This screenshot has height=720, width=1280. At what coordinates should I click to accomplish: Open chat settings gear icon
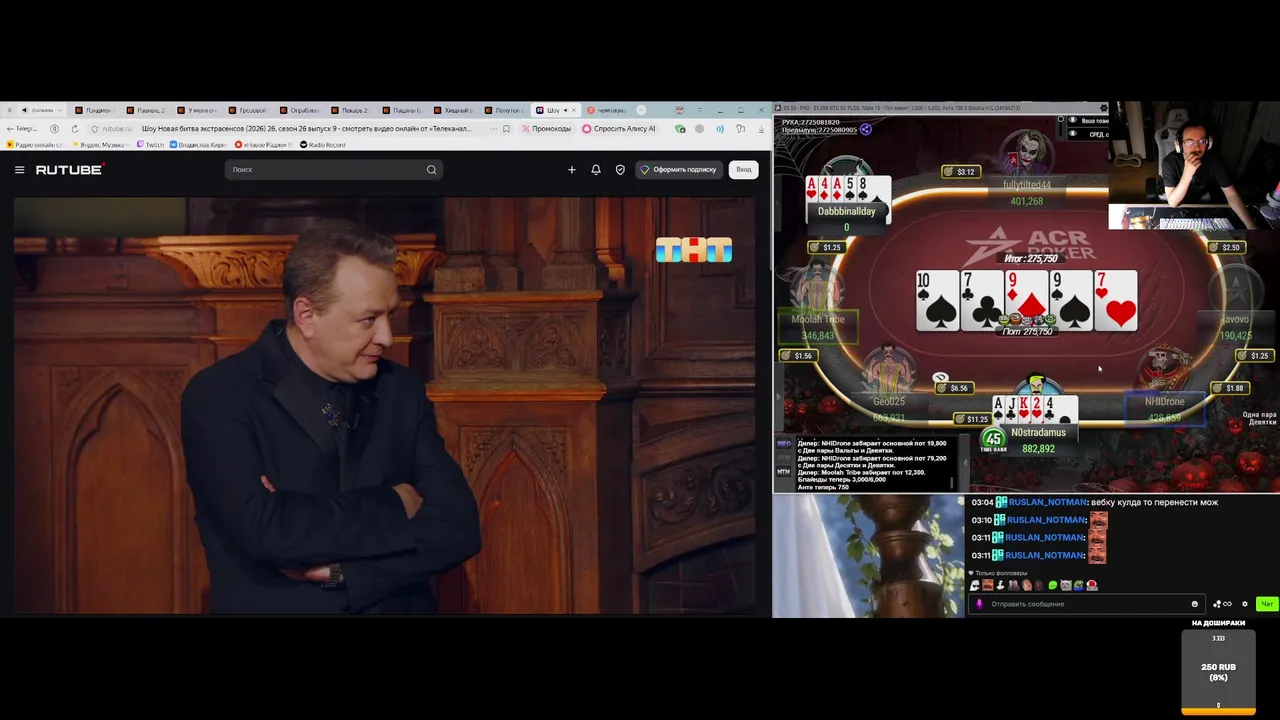coord(1245,604)
